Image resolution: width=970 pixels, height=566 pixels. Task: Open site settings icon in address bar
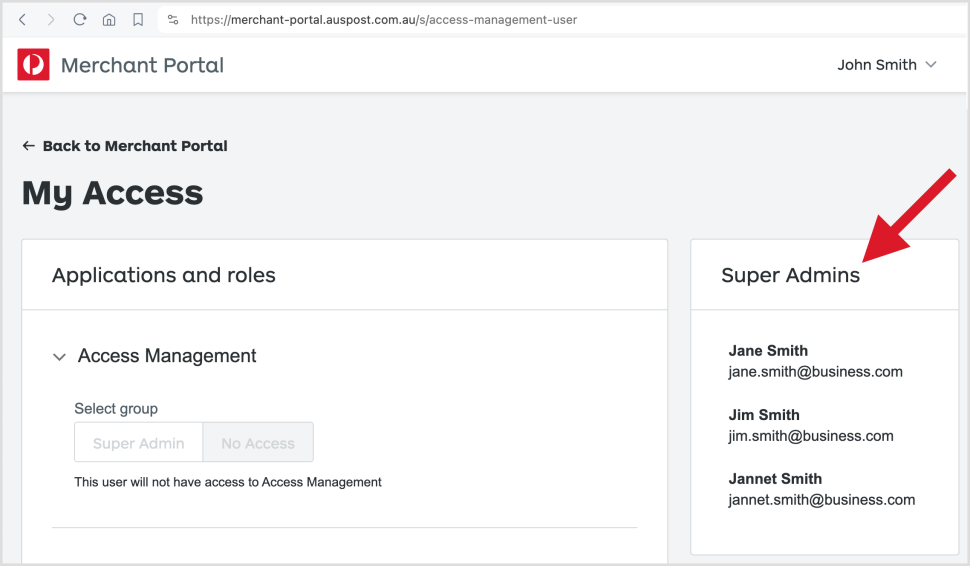pos(173,20)
